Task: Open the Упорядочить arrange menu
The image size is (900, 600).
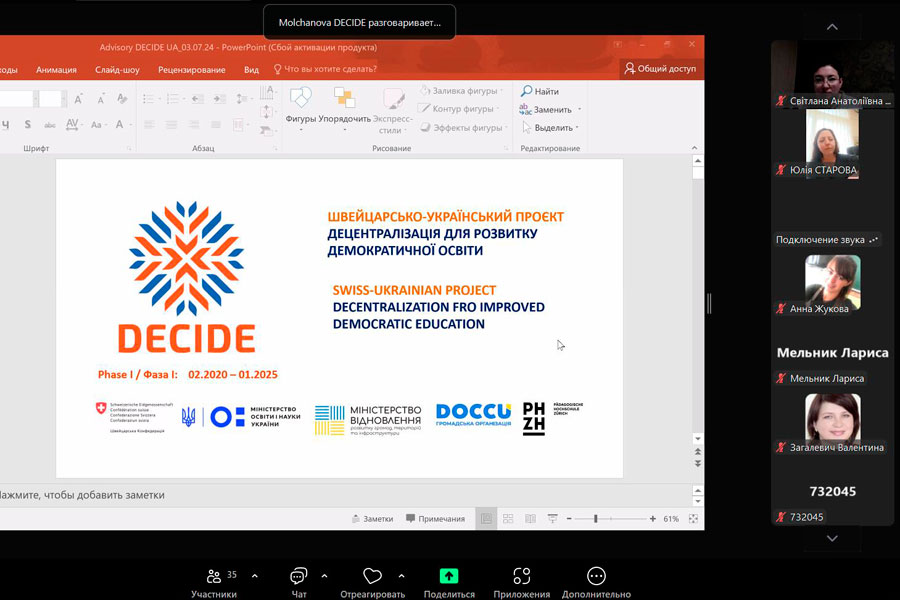Action: tap(344, 108)
